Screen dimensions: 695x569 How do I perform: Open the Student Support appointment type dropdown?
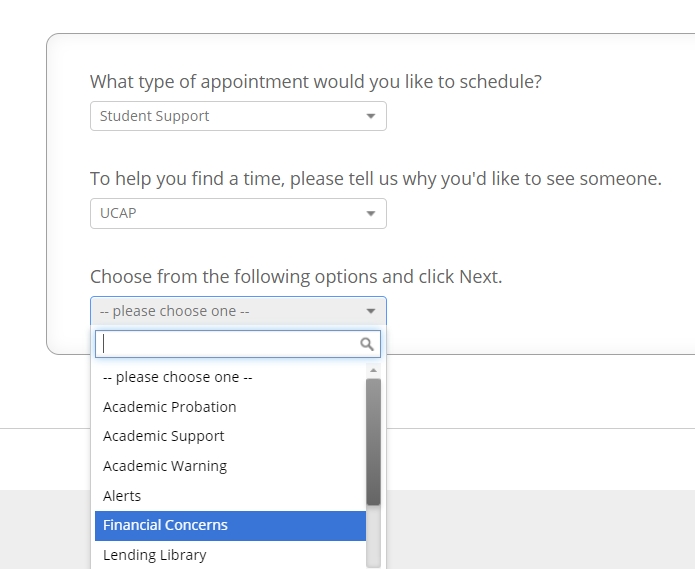(238, 116)
